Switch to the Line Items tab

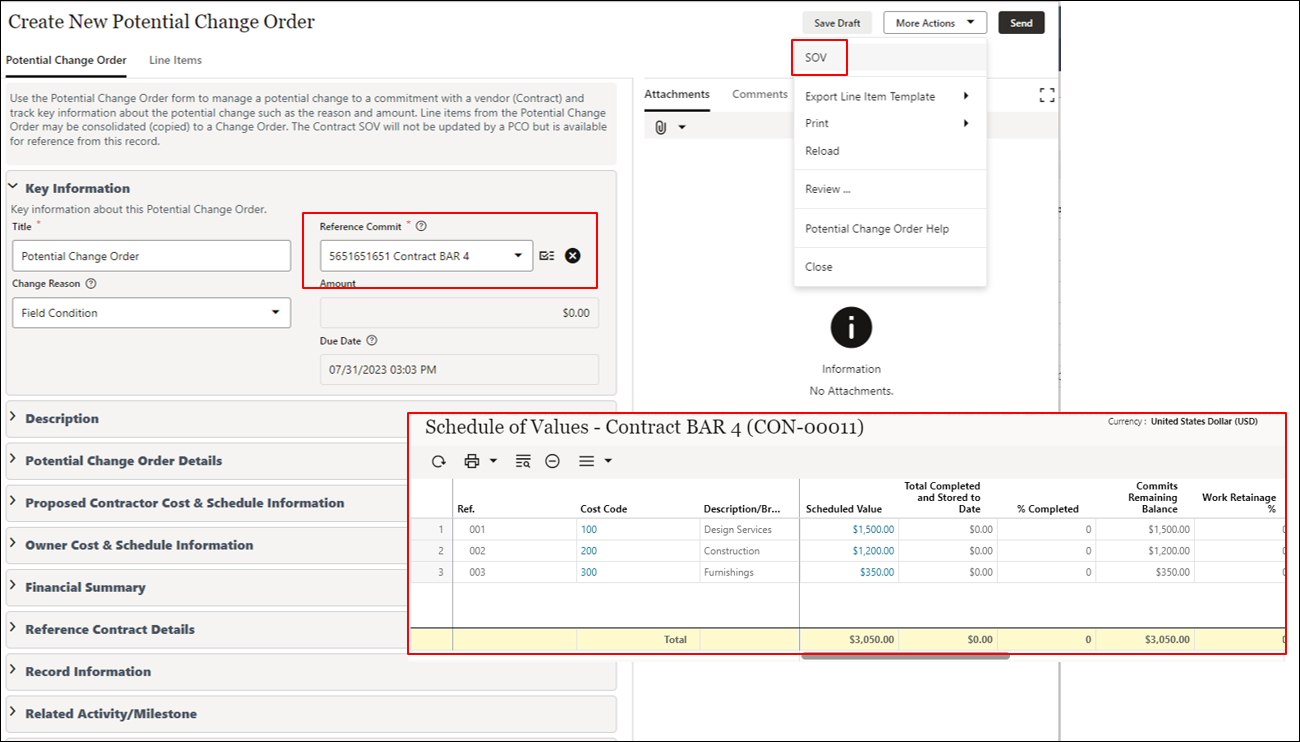point(175,60)
